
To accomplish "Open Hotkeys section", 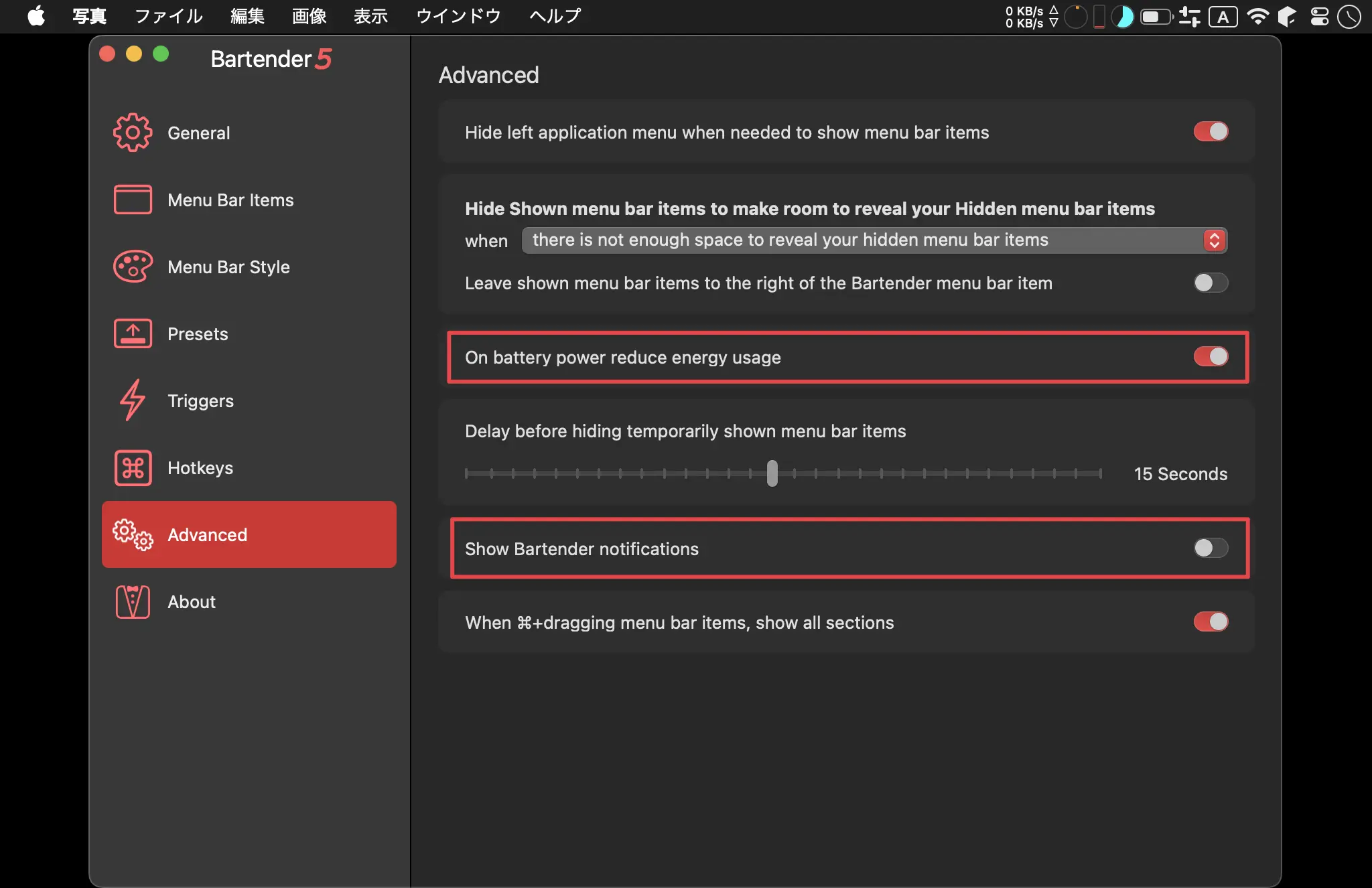I will [249, 467].
